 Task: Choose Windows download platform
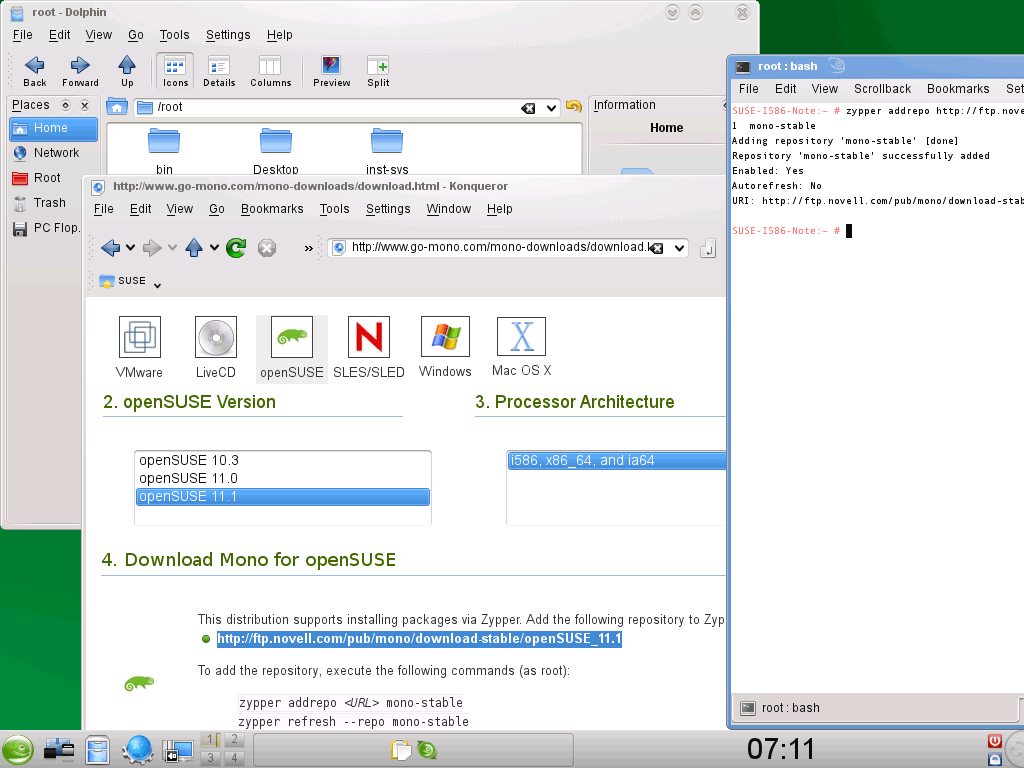pyautogui.click(x=445, y=347)
